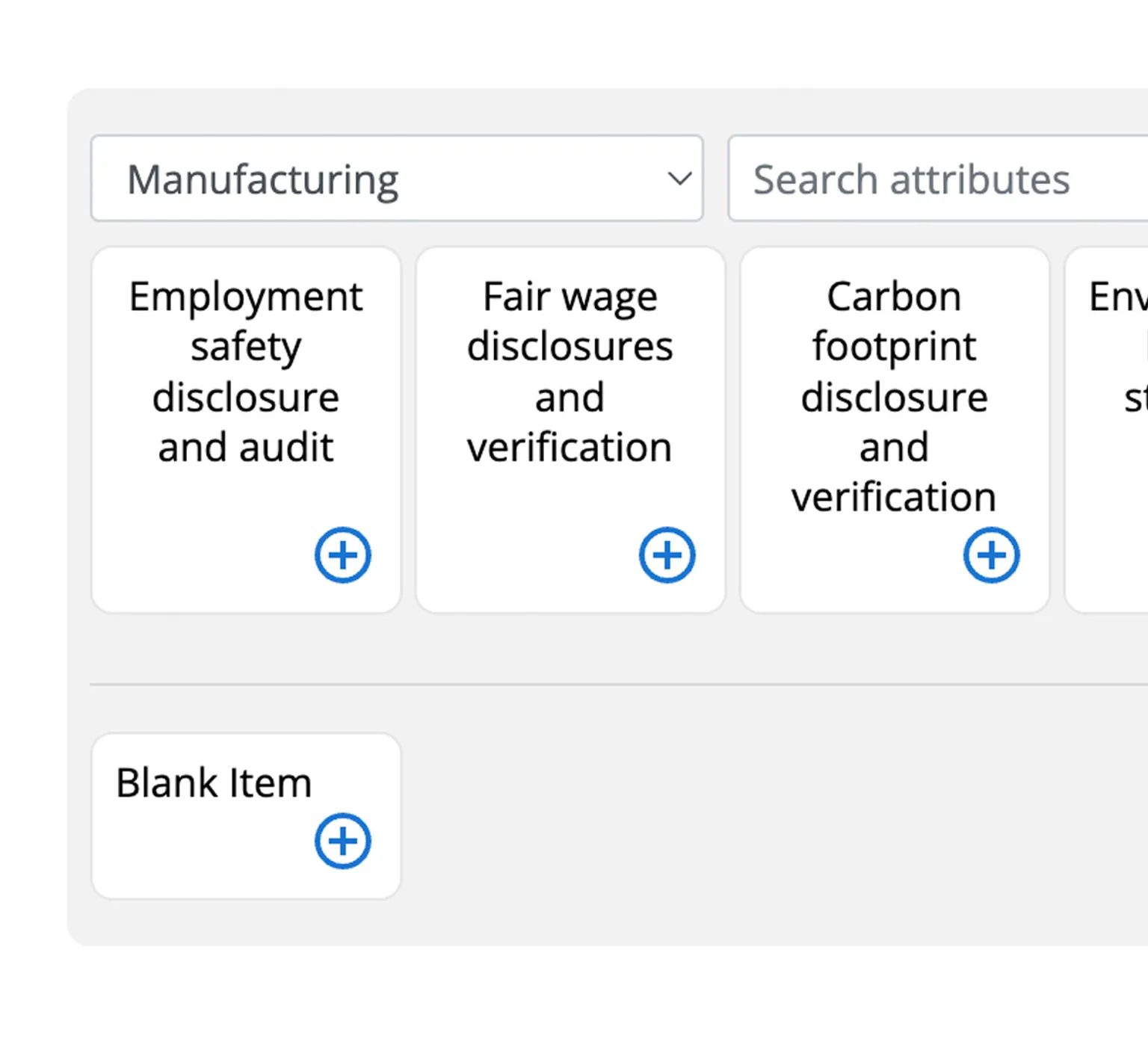Click the plus icon under Employment safety card
1148x1050 pixels.
tap(343, 554)
